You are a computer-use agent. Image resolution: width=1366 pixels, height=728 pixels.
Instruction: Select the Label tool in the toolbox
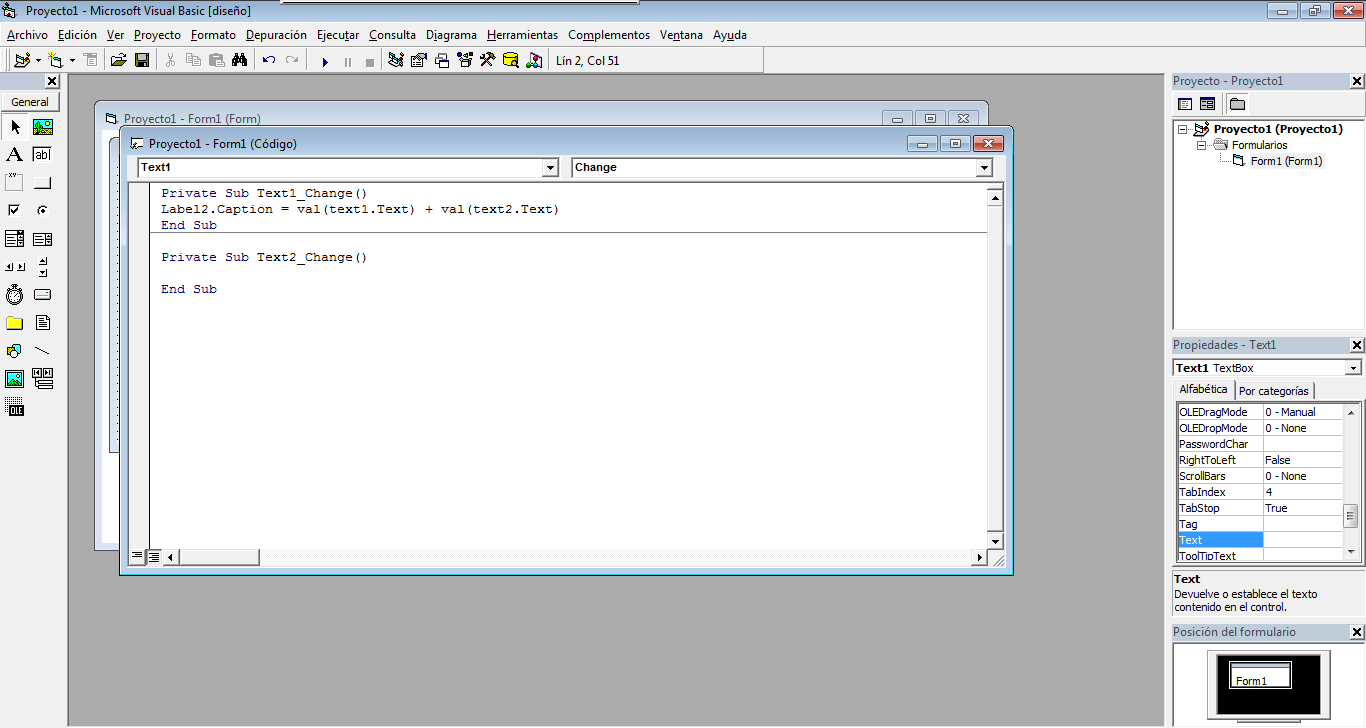tap(14, 154)
